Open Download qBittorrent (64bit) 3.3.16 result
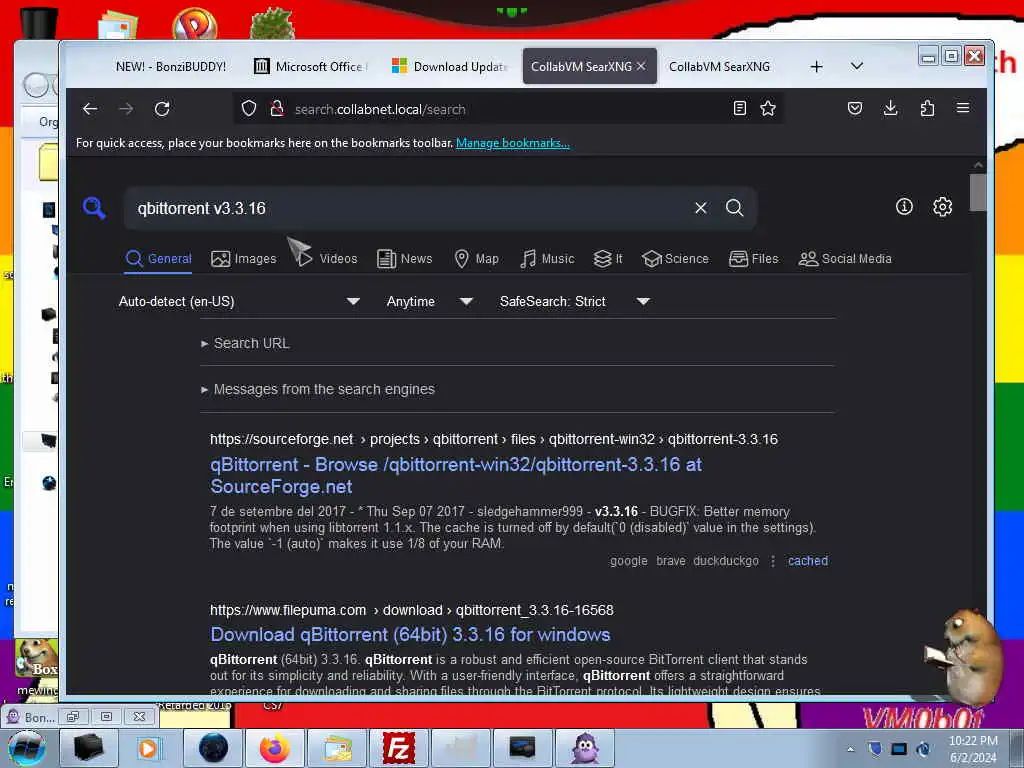The image size is (1024, 768). point(410,635)
